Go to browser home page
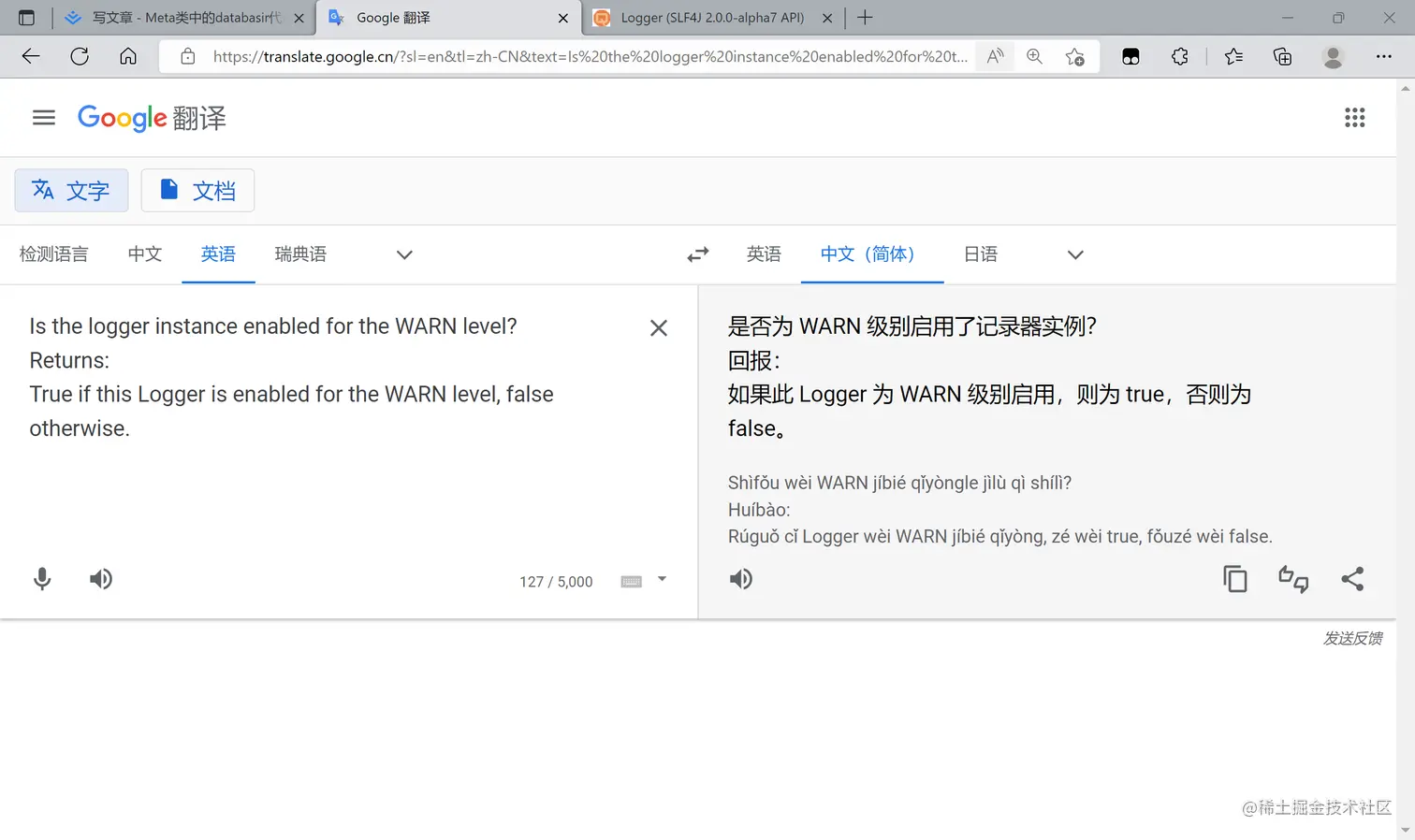Viewport: 1415px width, 840px height. point(128,56)
